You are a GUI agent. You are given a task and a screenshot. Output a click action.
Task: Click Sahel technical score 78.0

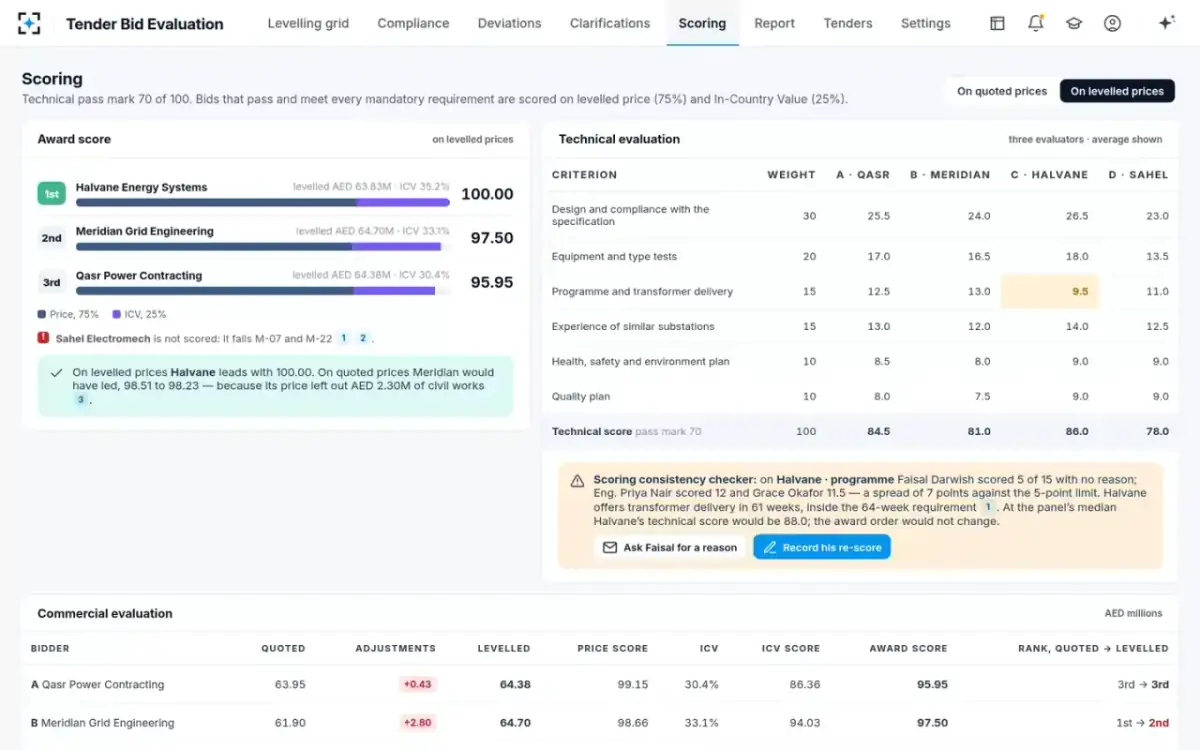tap(1157, 432)
